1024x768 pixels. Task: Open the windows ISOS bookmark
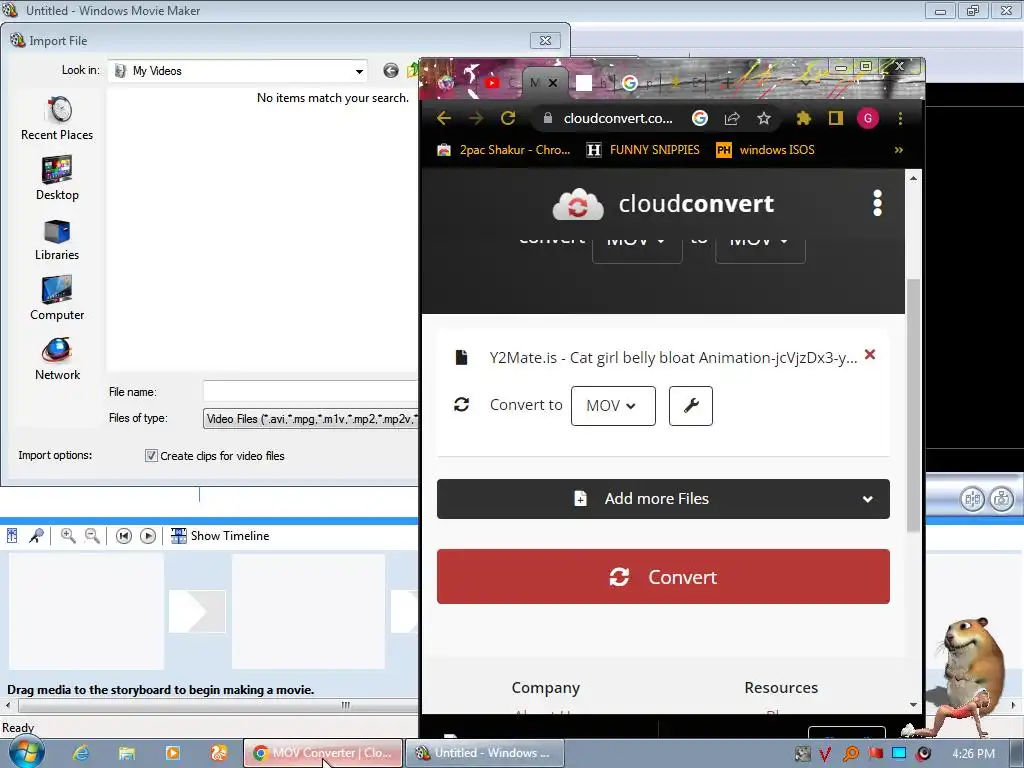(765, 150)
